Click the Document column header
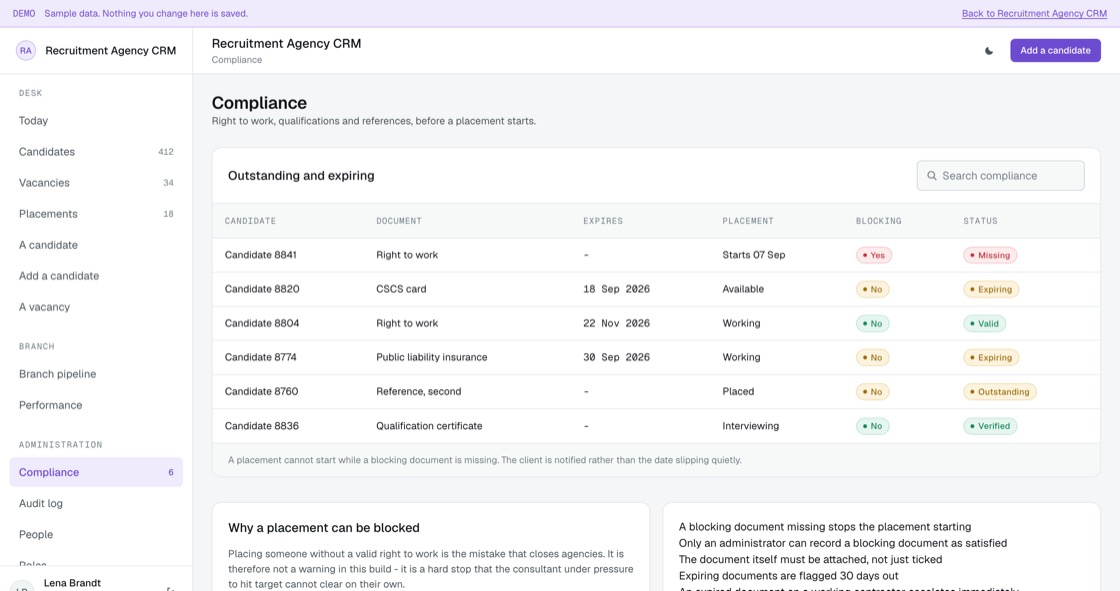This screenshot has width=1120, height=591. [399, 221]
